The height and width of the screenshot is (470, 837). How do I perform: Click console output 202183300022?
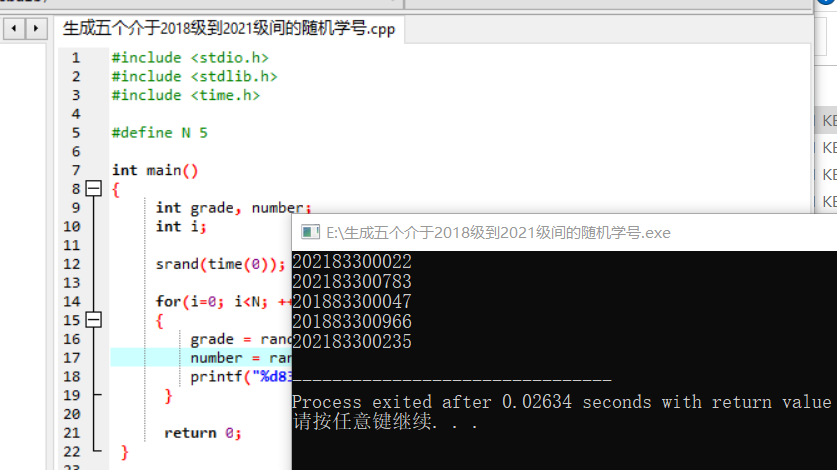click(x=352, y=262)
